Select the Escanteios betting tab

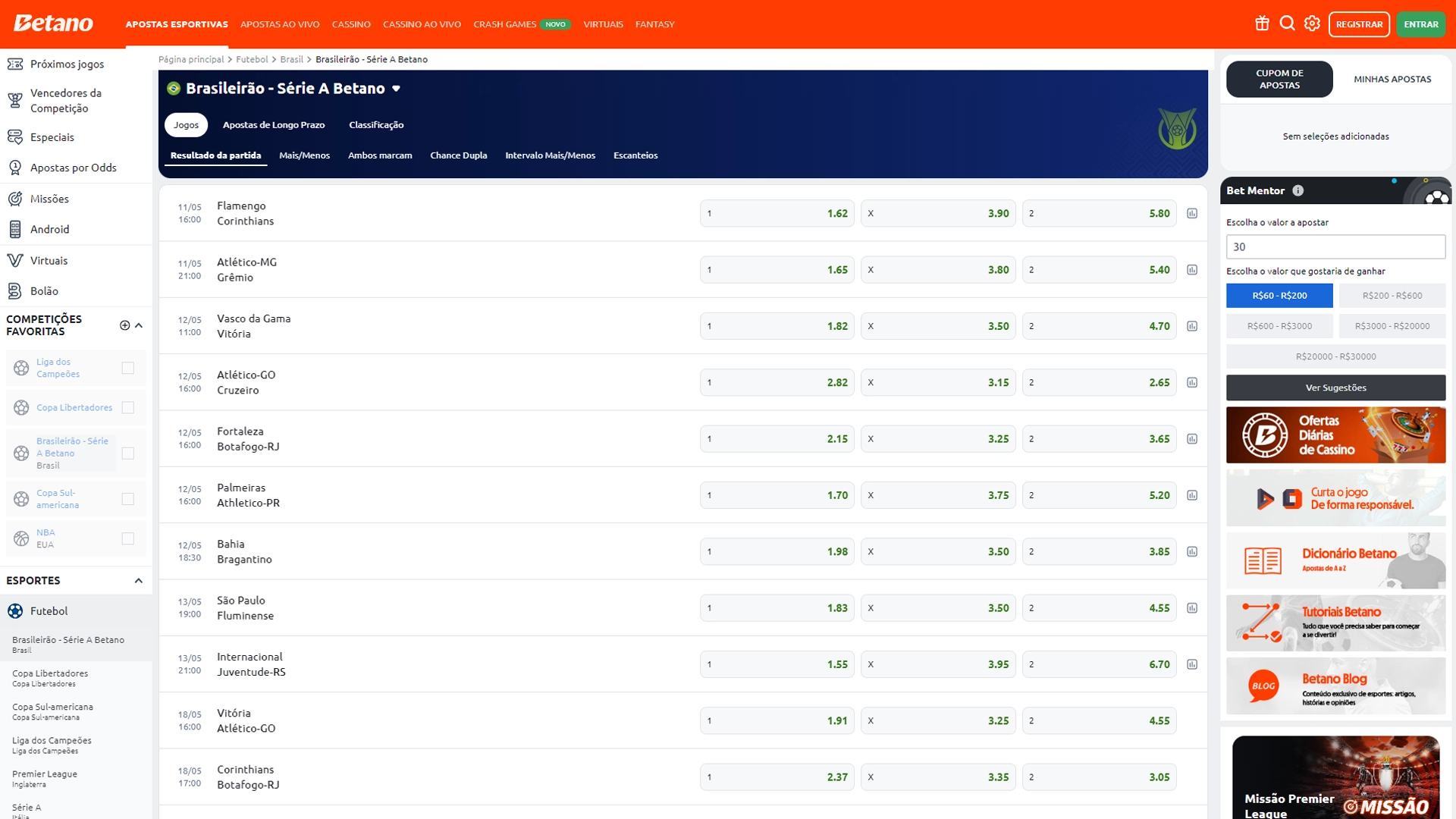pos(634,155)
